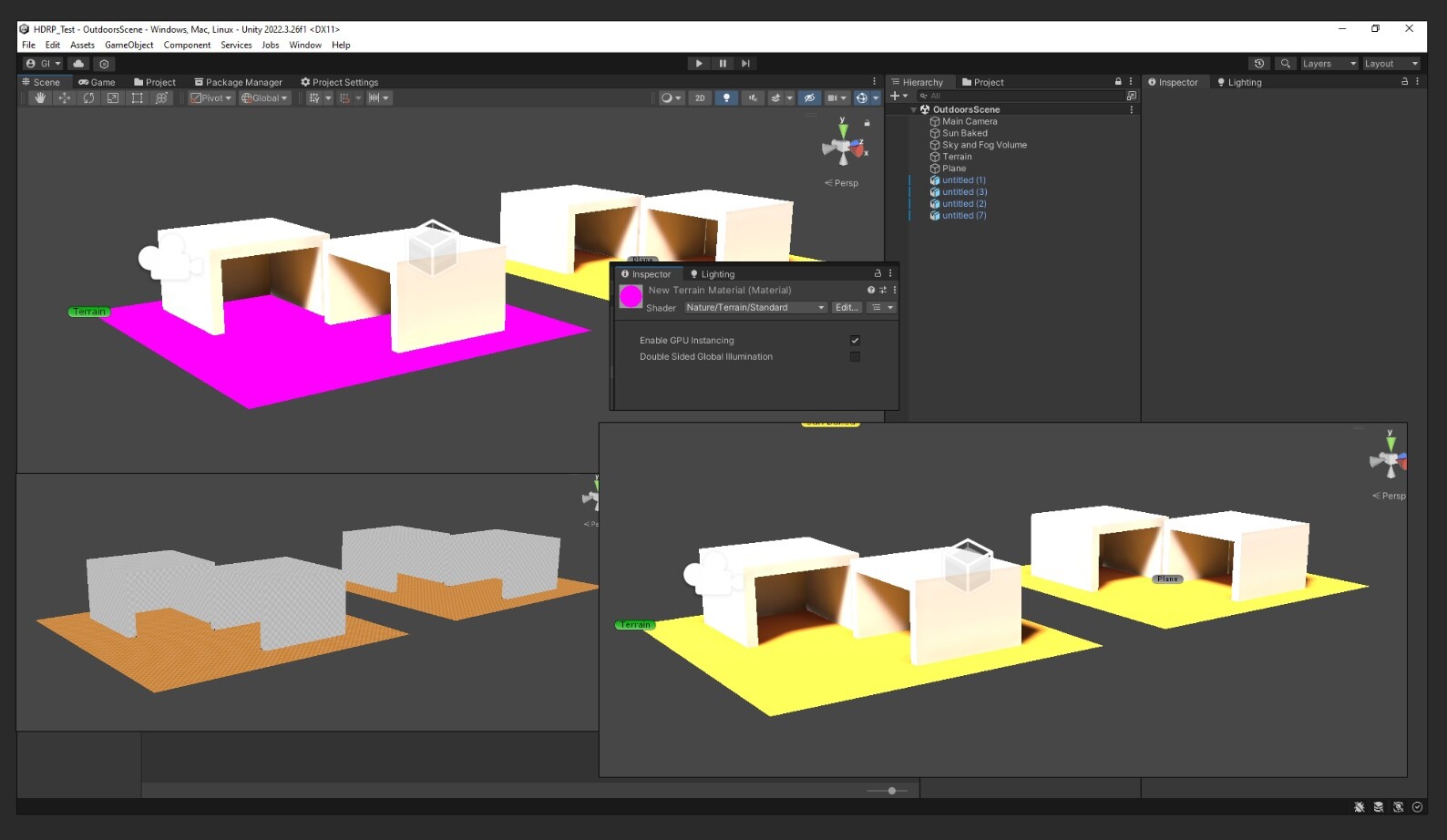Open the Cloud services icon
This screenshot has width=1447, height=840.
pyautogui.click(x=78, y=64)
